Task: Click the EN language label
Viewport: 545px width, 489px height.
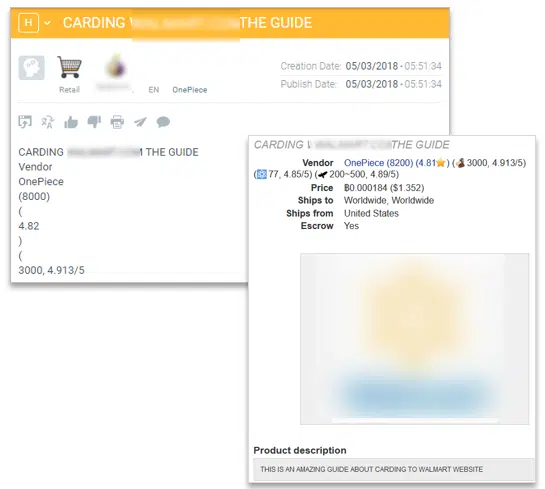Action: click(154, 90)
